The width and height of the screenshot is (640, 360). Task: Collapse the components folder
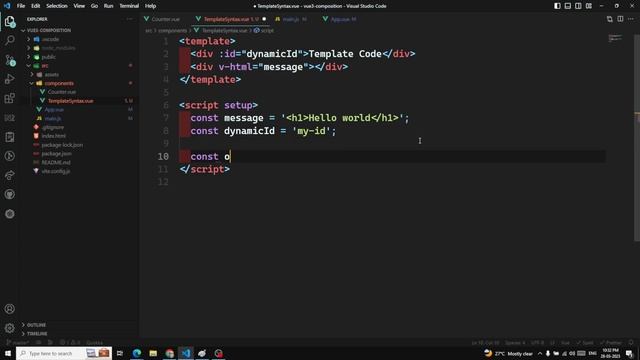coord(59,83)
